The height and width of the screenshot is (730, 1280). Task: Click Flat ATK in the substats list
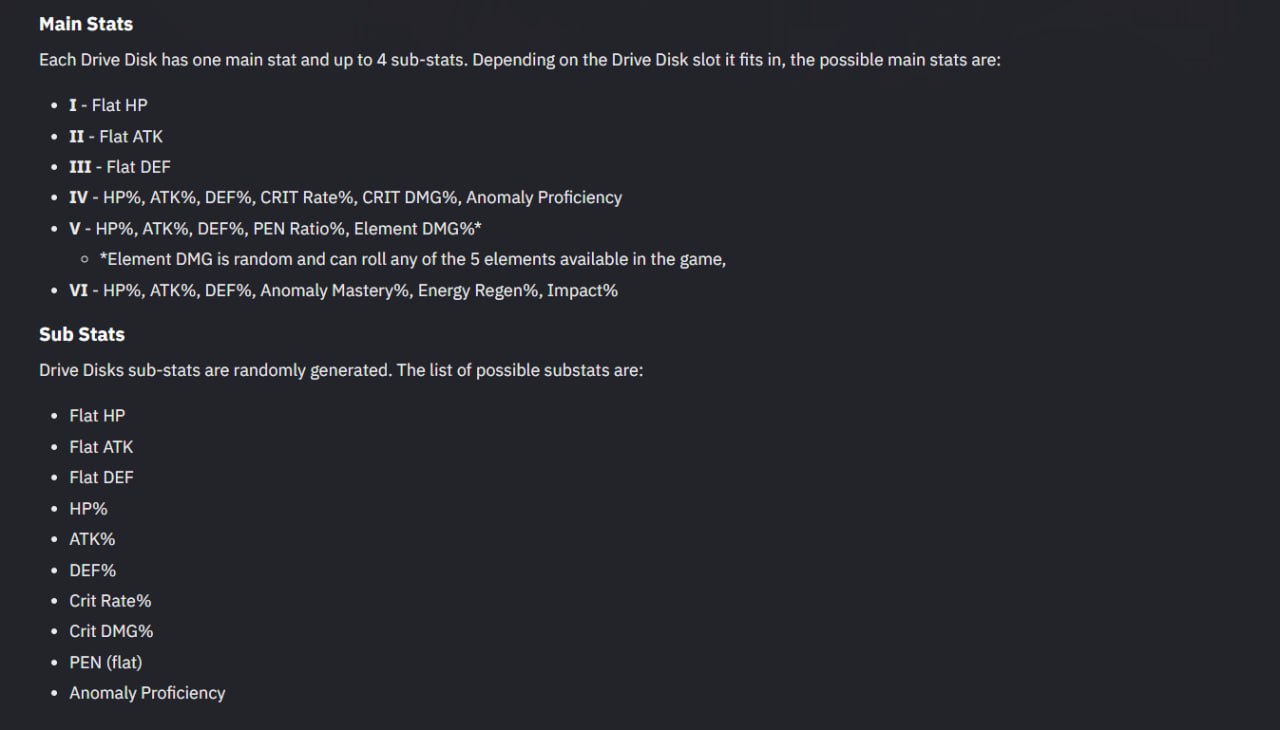[x=101, y=447]
